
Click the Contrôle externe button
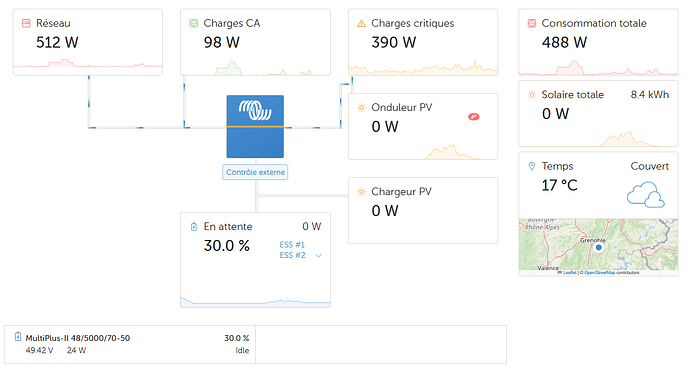pyautogui.click(x=255, y=172)
